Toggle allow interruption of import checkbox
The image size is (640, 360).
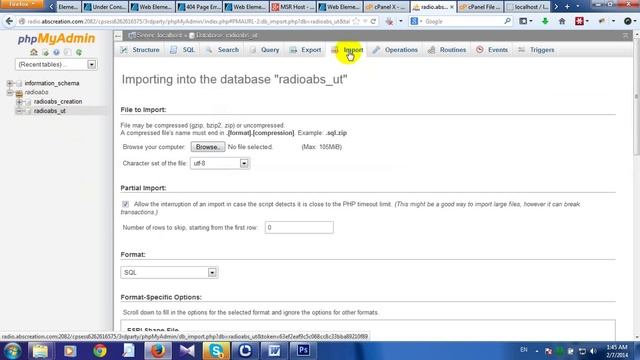125,204
